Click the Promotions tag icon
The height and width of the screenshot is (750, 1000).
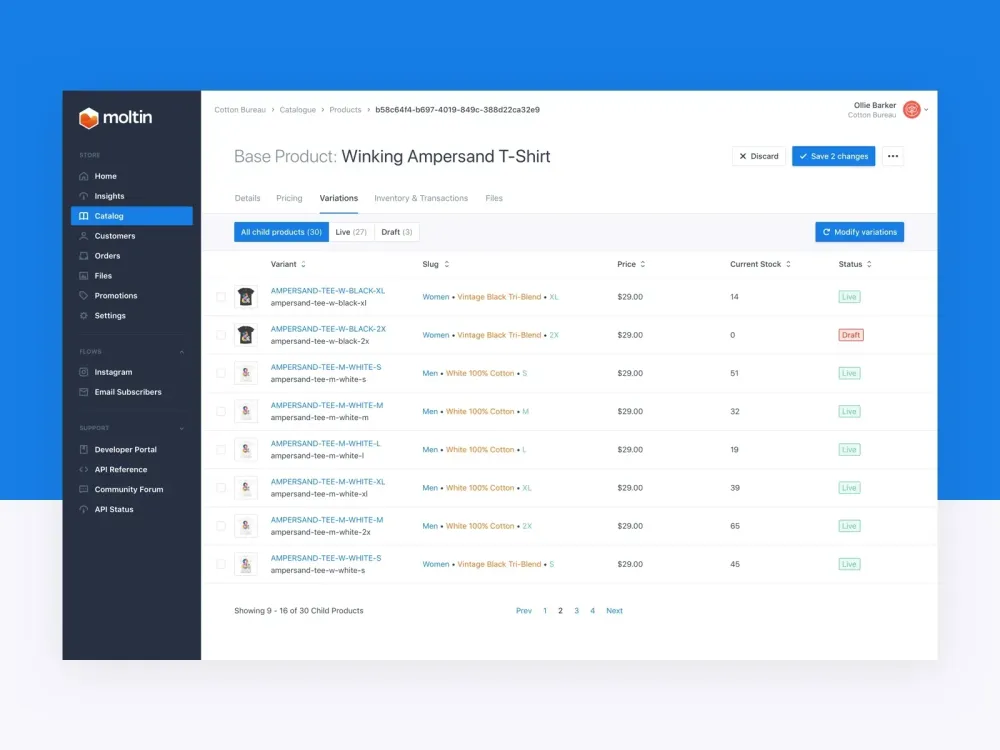[84, 296]
